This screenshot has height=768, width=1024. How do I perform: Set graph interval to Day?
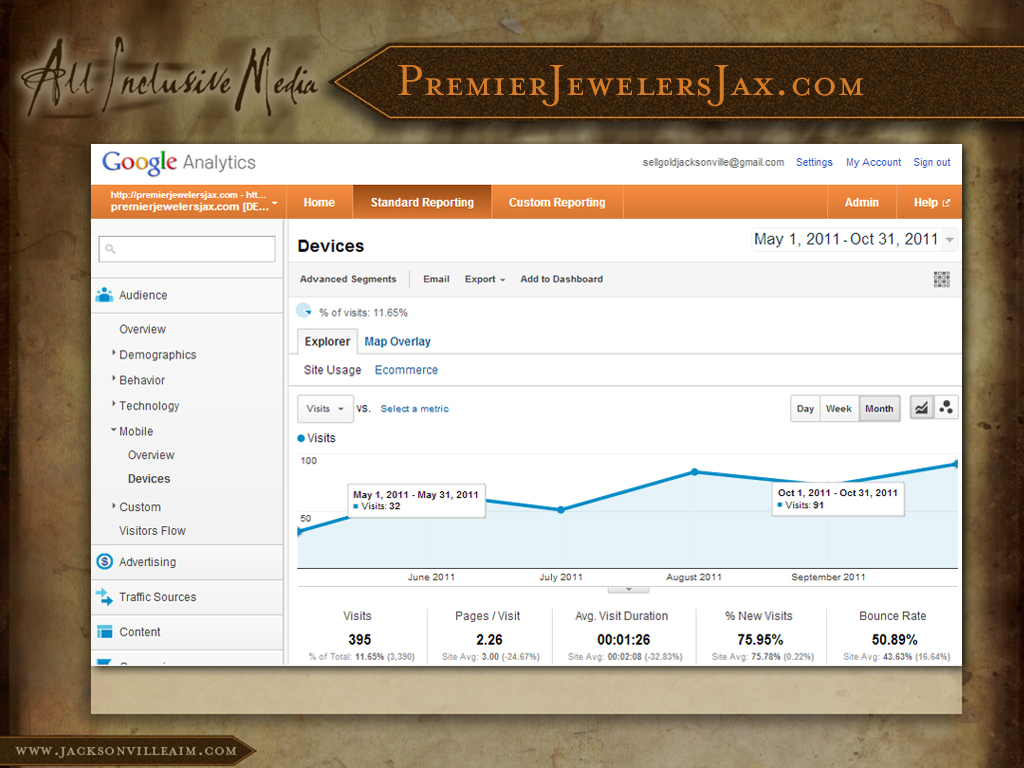point(805,409)
